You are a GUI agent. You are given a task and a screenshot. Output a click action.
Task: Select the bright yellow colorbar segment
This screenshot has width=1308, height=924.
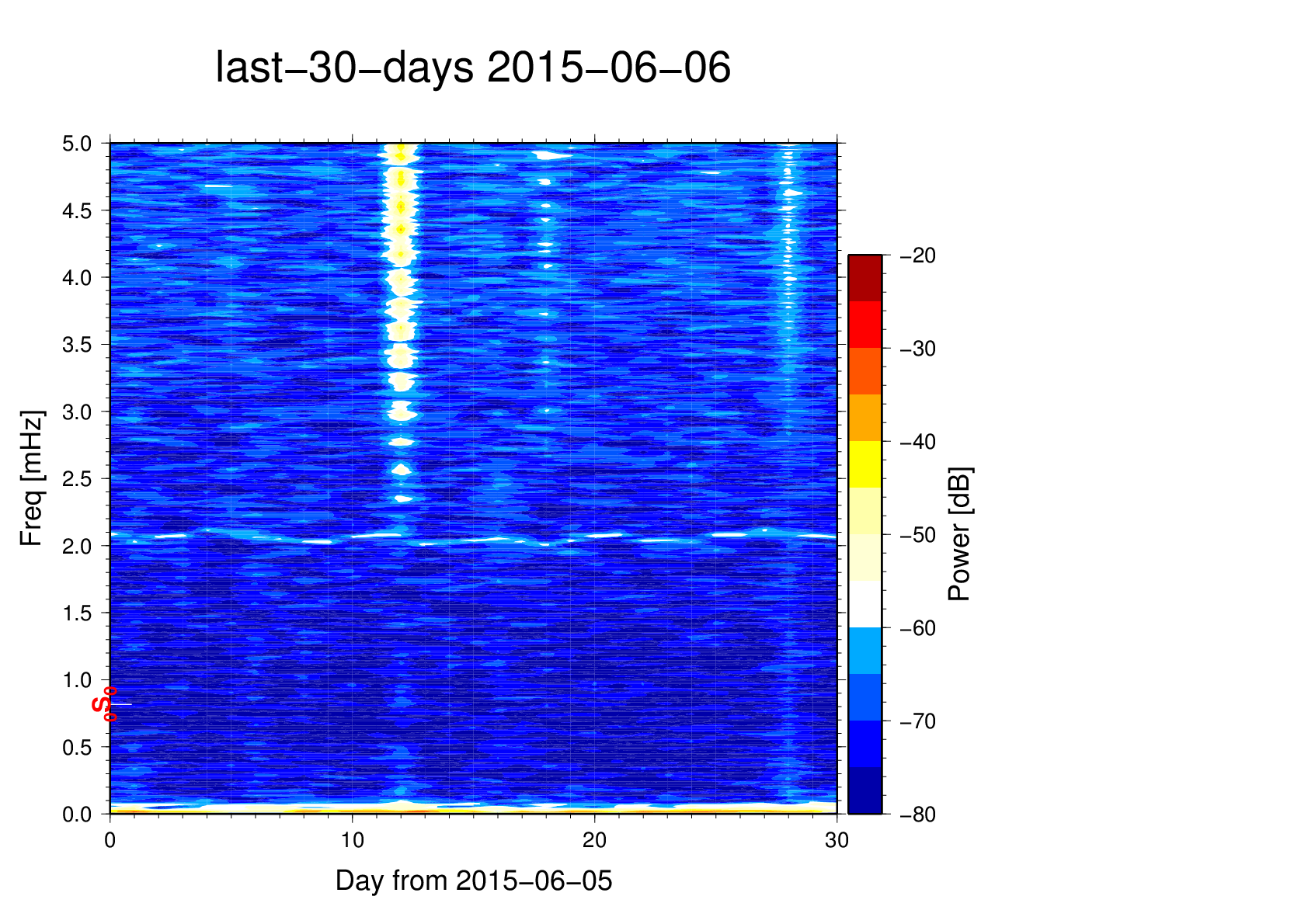(864, 464)
